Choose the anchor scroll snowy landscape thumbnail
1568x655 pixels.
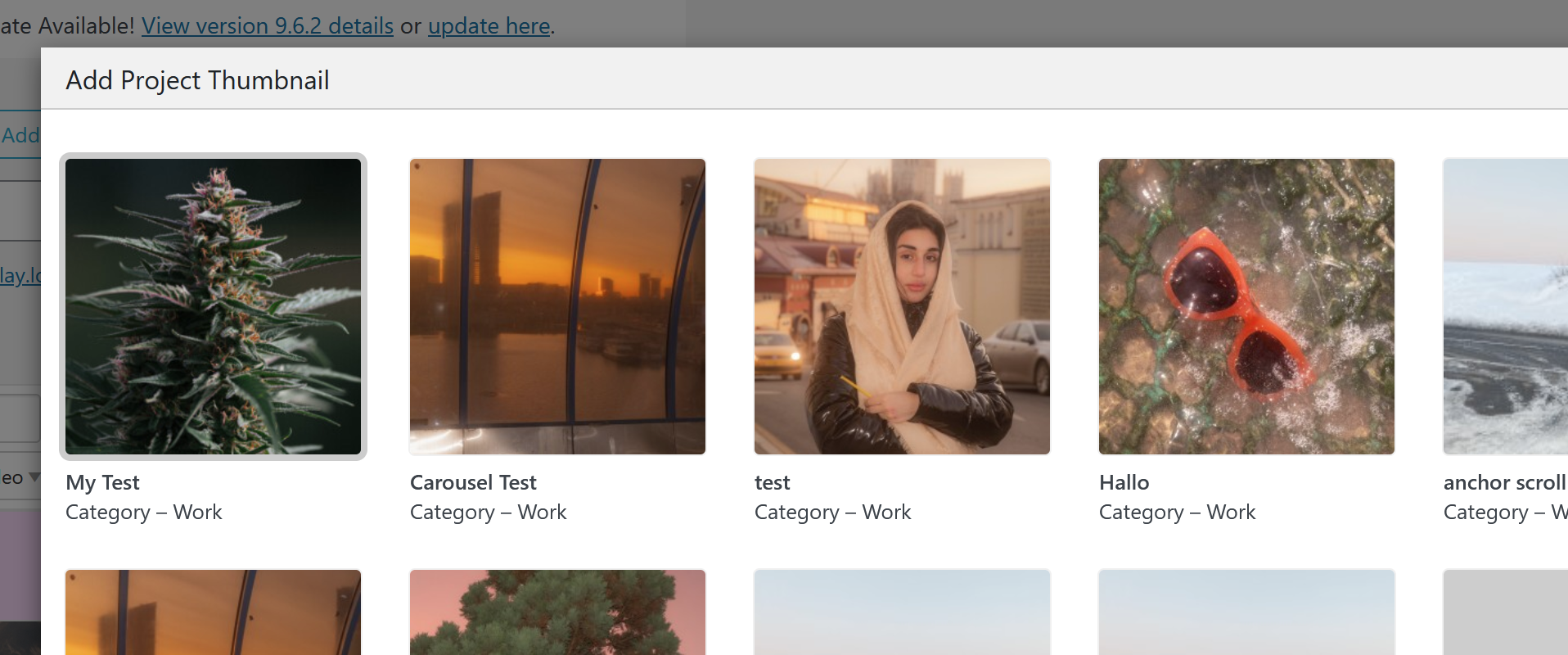(x=1506, y=306)
